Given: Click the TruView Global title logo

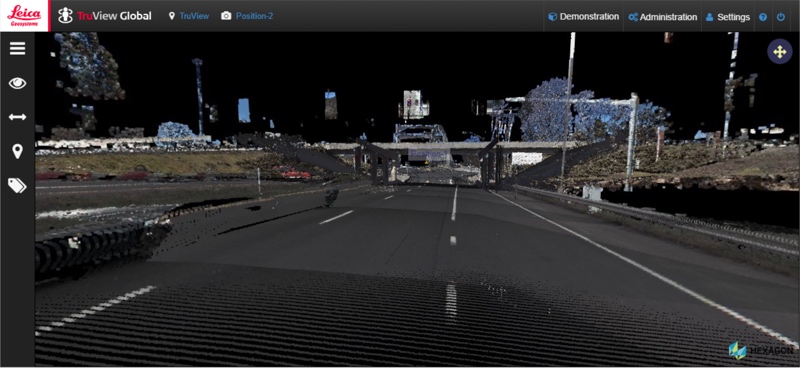Looking at the screenshot, I should tap(105, 16).
